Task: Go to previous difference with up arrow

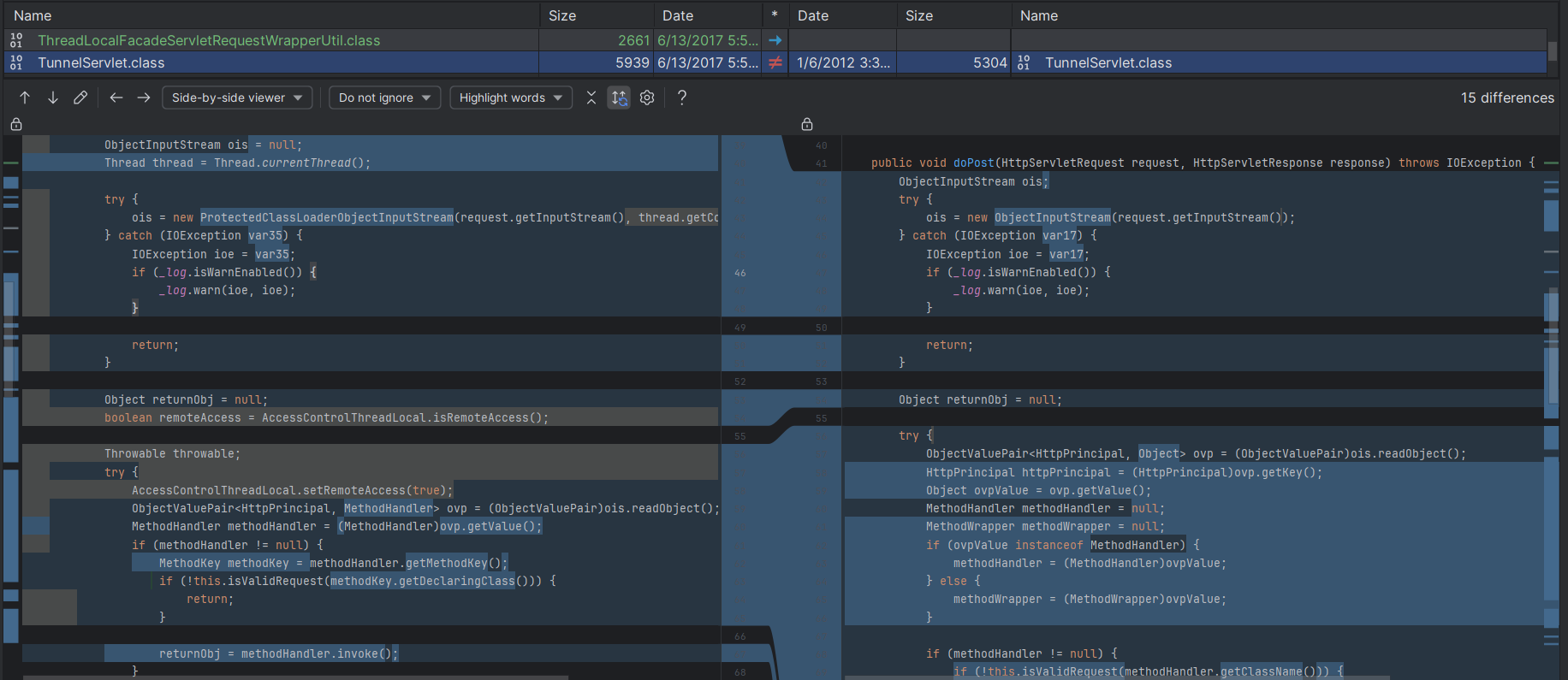Action: coord(25,98)
